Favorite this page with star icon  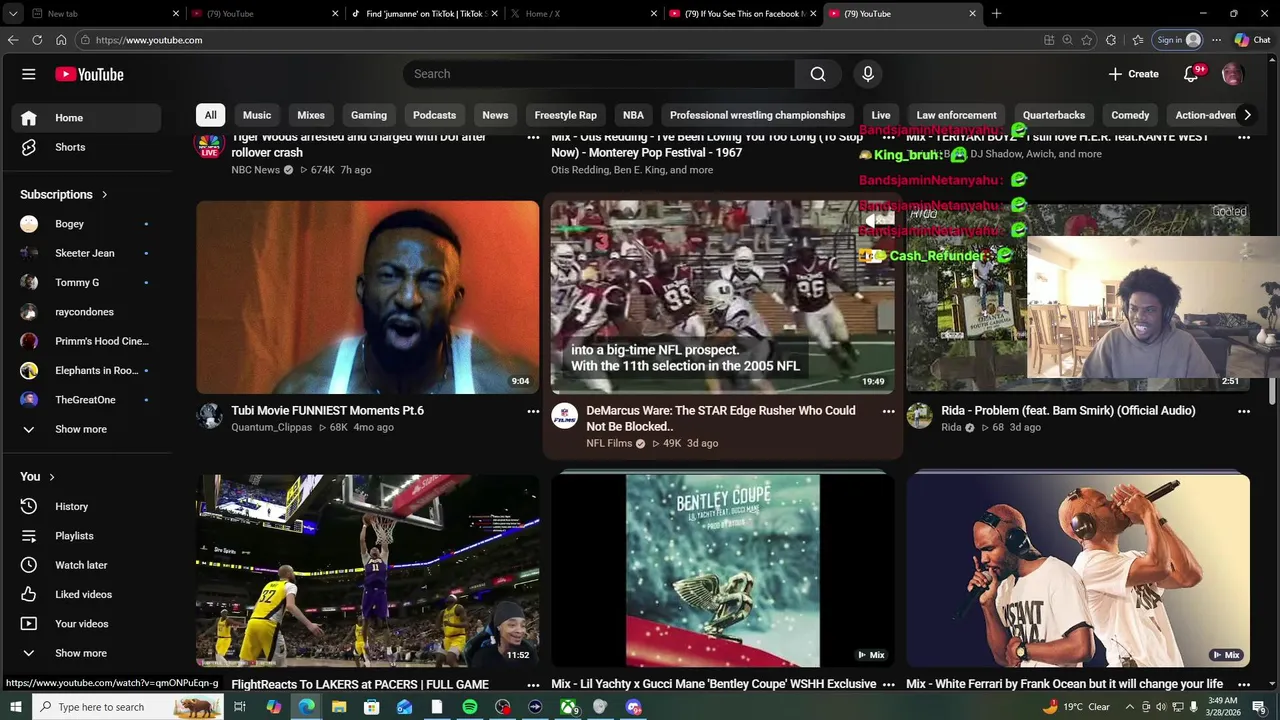point(1087,40)
